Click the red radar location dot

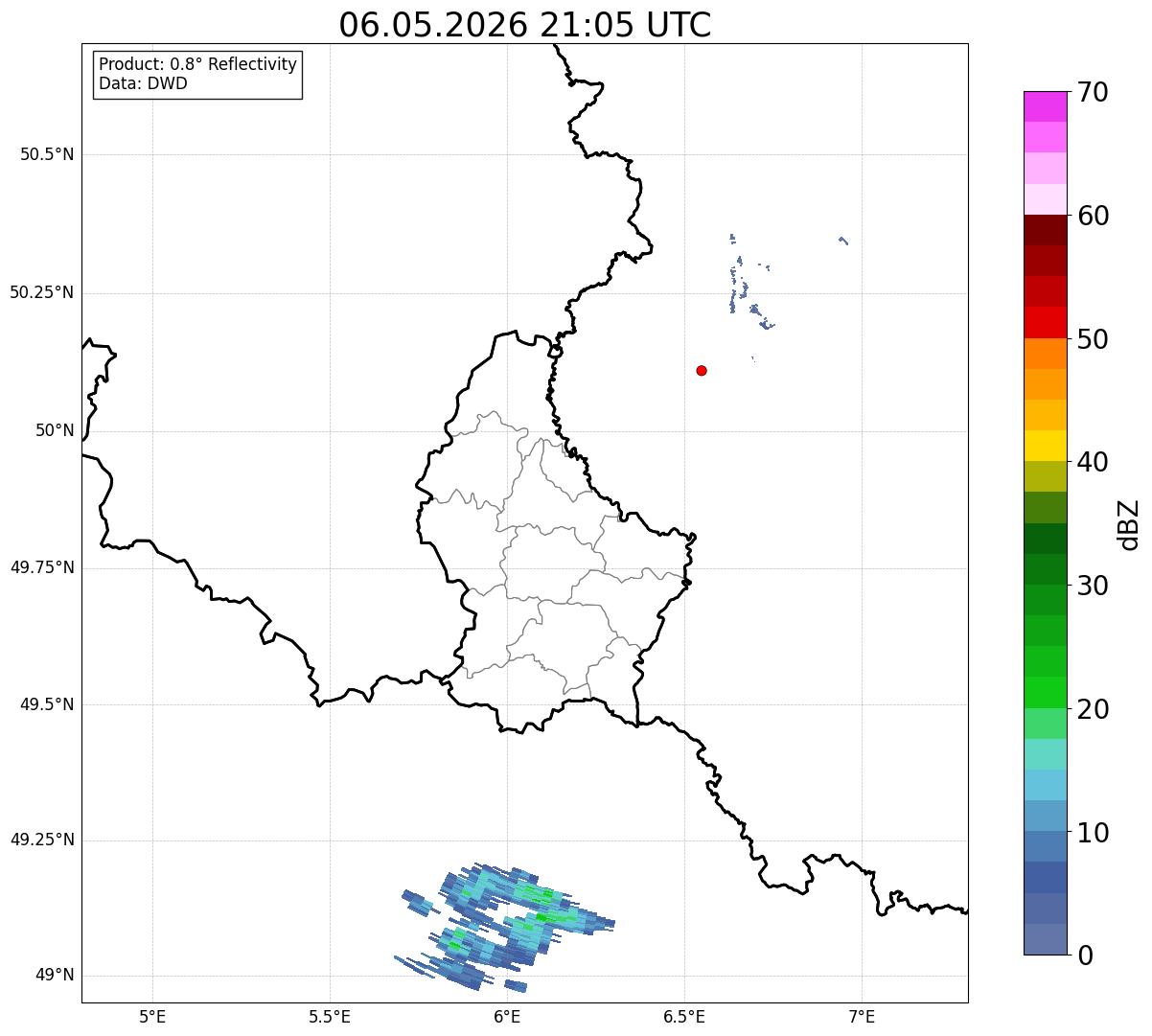point(702,370)
